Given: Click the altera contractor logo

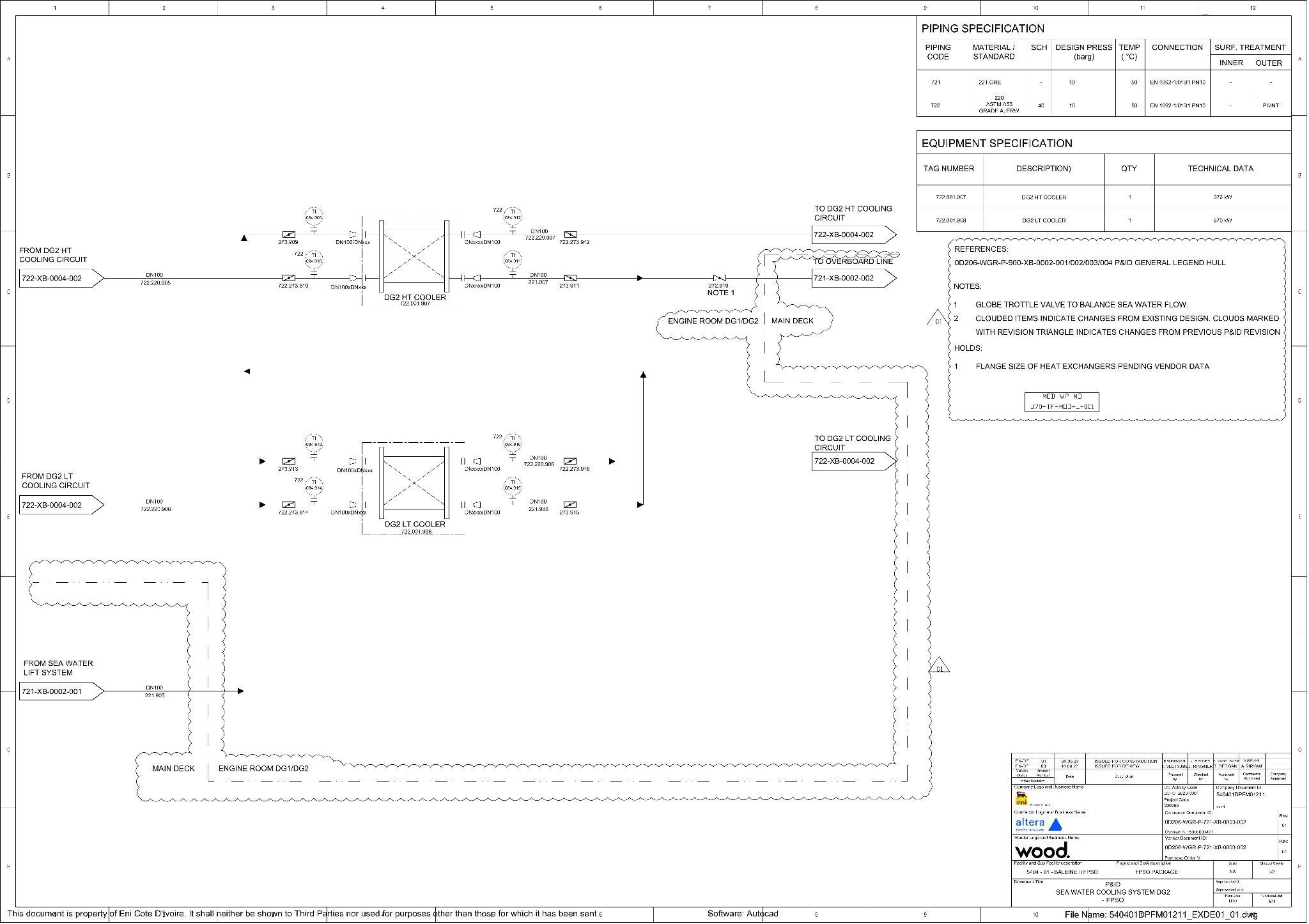Looking at the screenshot, I should pyautogui.click(x=1039, y=824).
